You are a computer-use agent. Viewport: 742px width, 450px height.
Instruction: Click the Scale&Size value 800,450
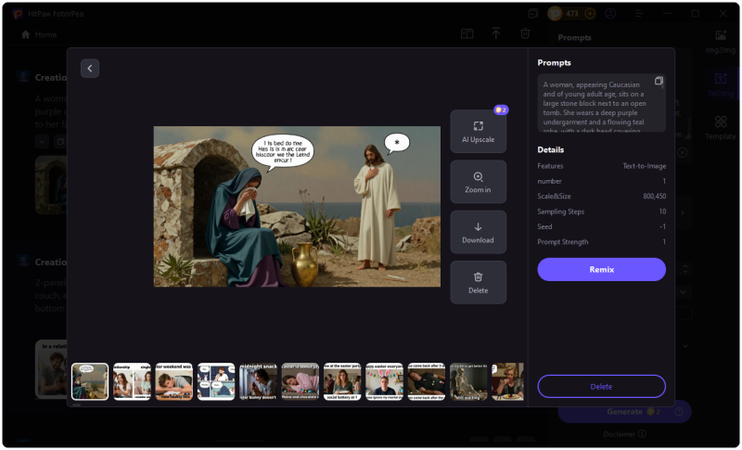(654, 196)
